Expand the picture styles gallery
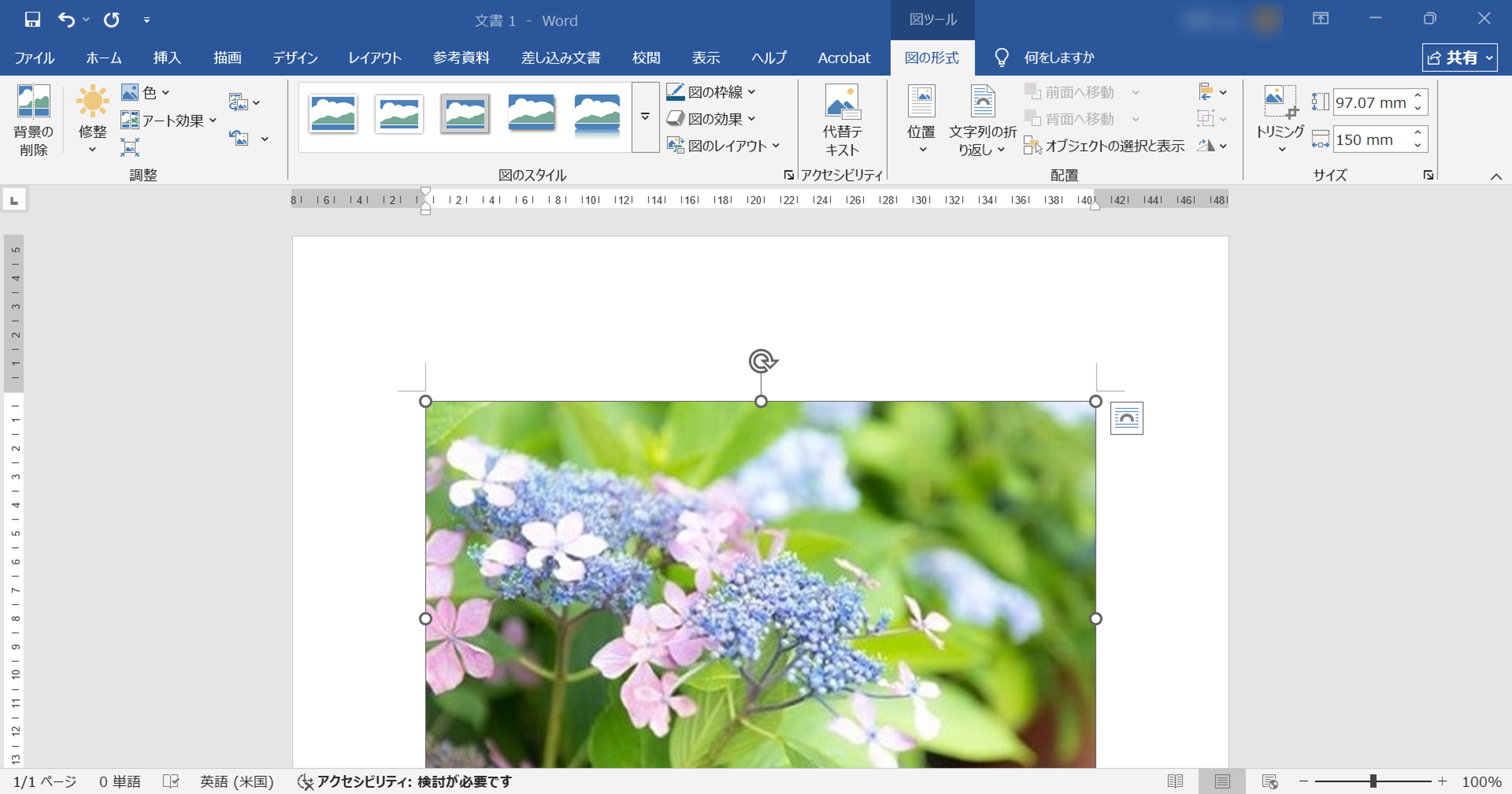This screenshot has width=1512, height=794. 645,117
